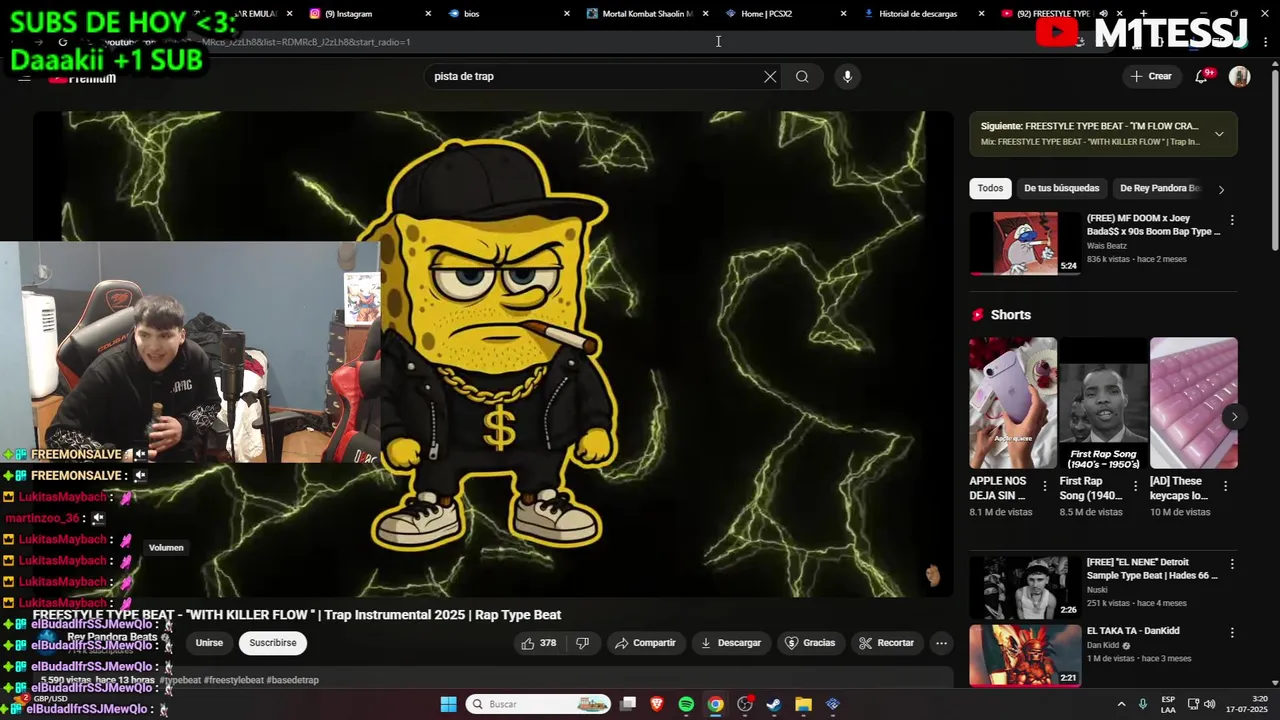1280x720 pixels.
Task: Open First Rap Song short thumbnail
Action: (x=1103, y=403)
